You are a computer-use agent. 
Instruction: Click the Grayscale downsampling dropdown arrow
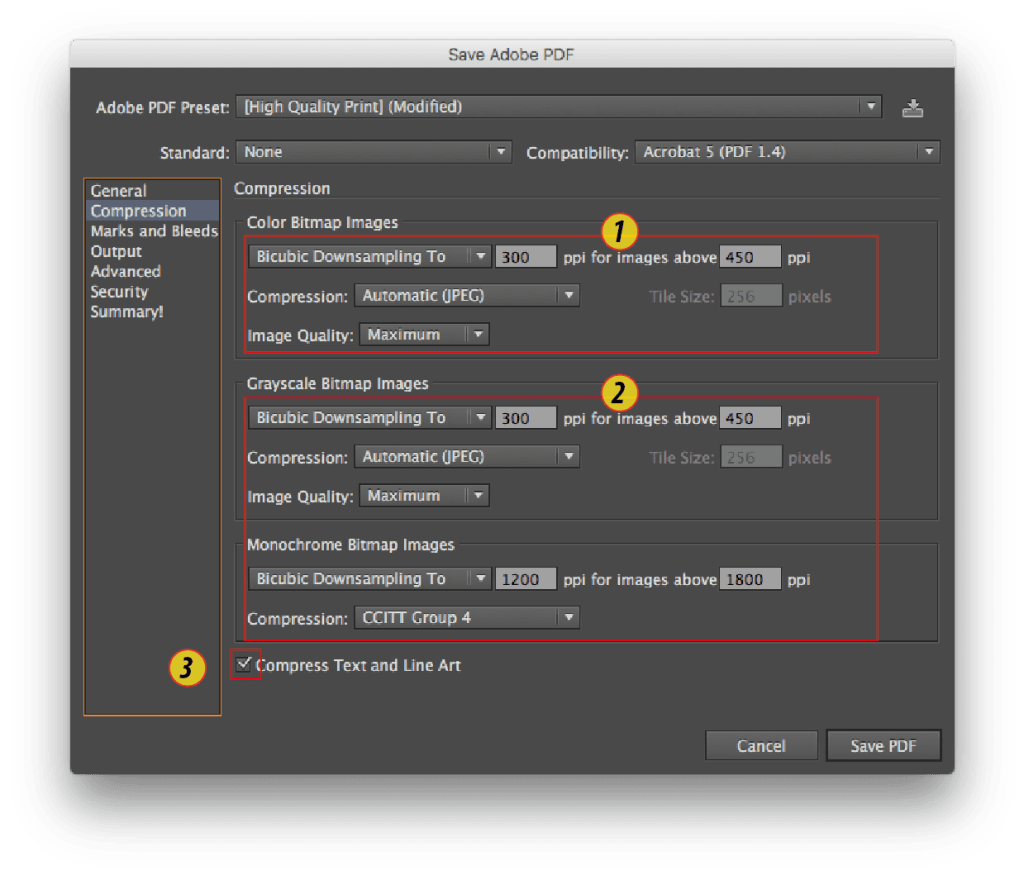click(481, 417)
